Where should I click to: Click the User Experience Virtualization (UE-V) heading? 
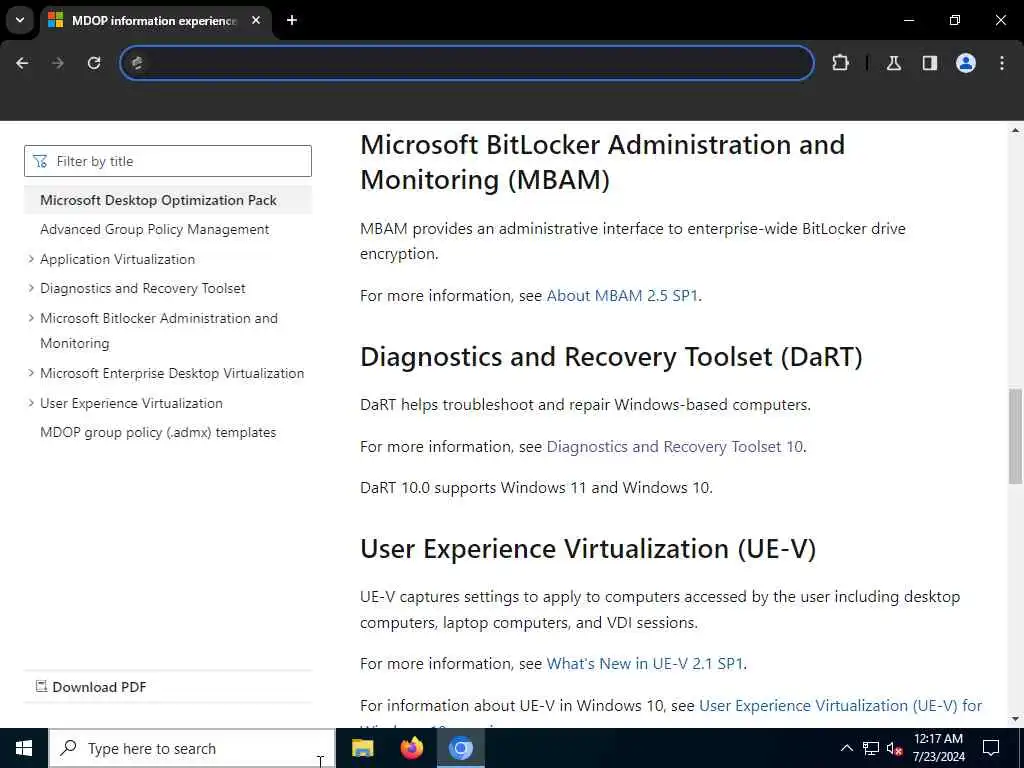click(x=588, y=549)
